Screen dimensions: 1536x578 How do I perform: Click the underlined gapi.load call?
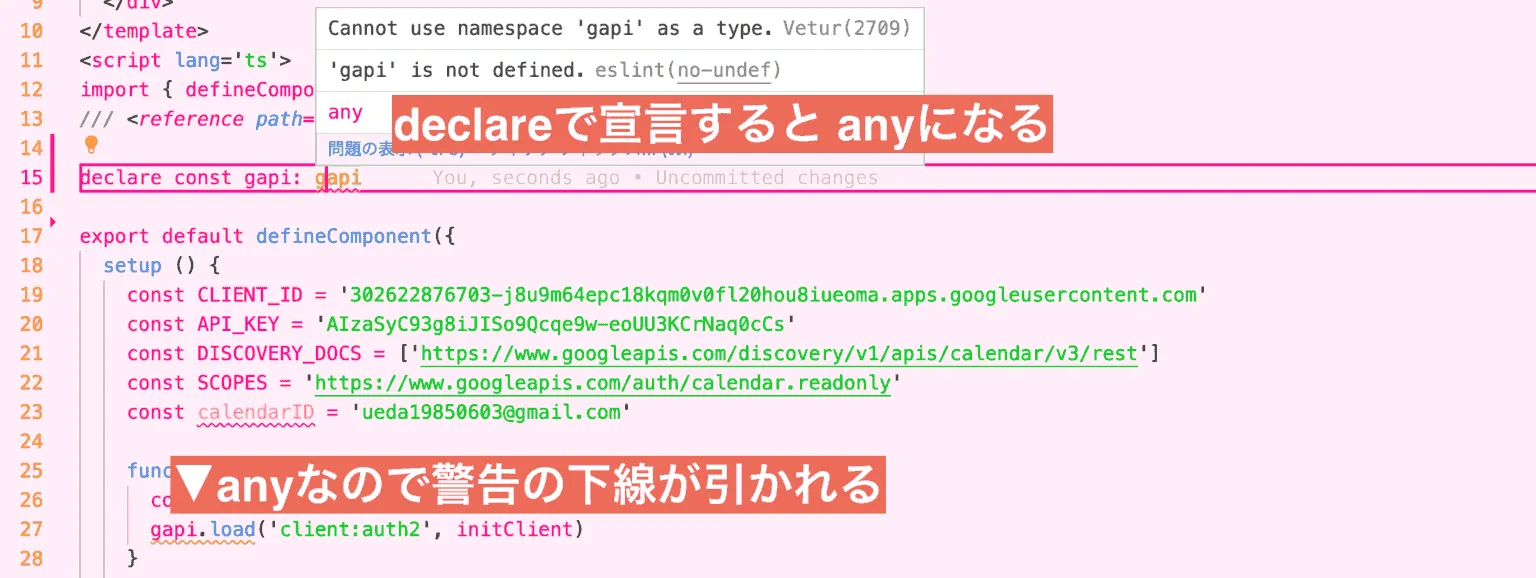[x=200, y=529]
